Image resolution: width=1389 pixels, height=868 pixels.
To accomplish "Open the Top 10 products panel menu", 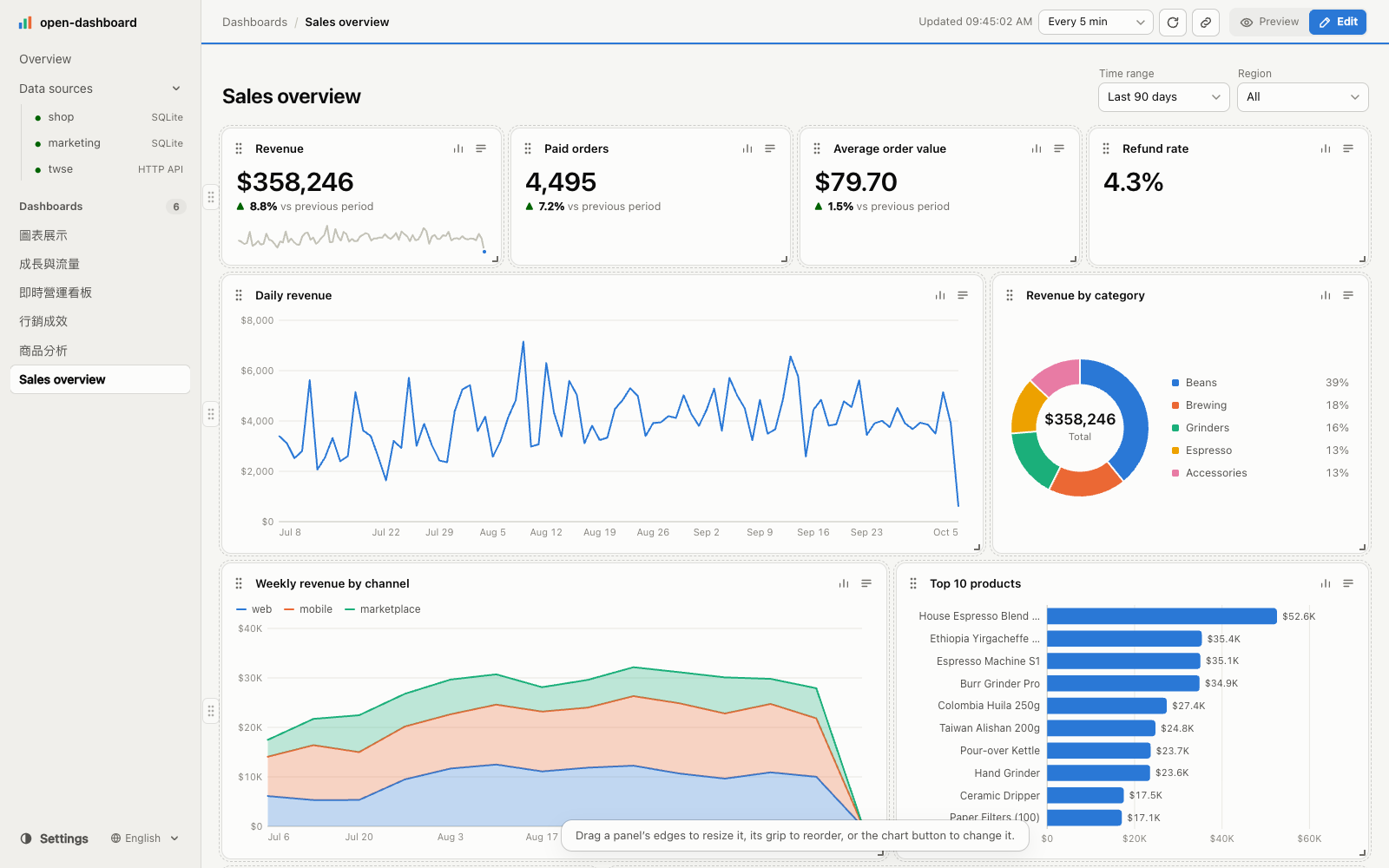I will [x=1348, y=584].
